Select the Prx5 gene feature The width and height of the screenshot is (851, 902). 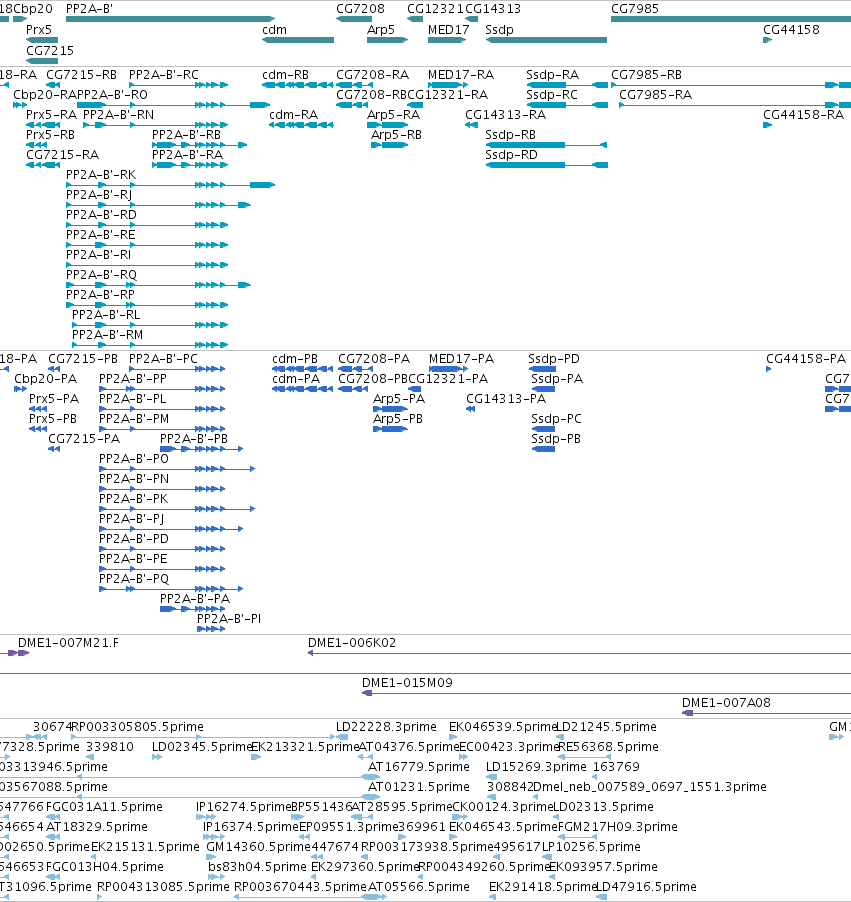pos(42,40)
